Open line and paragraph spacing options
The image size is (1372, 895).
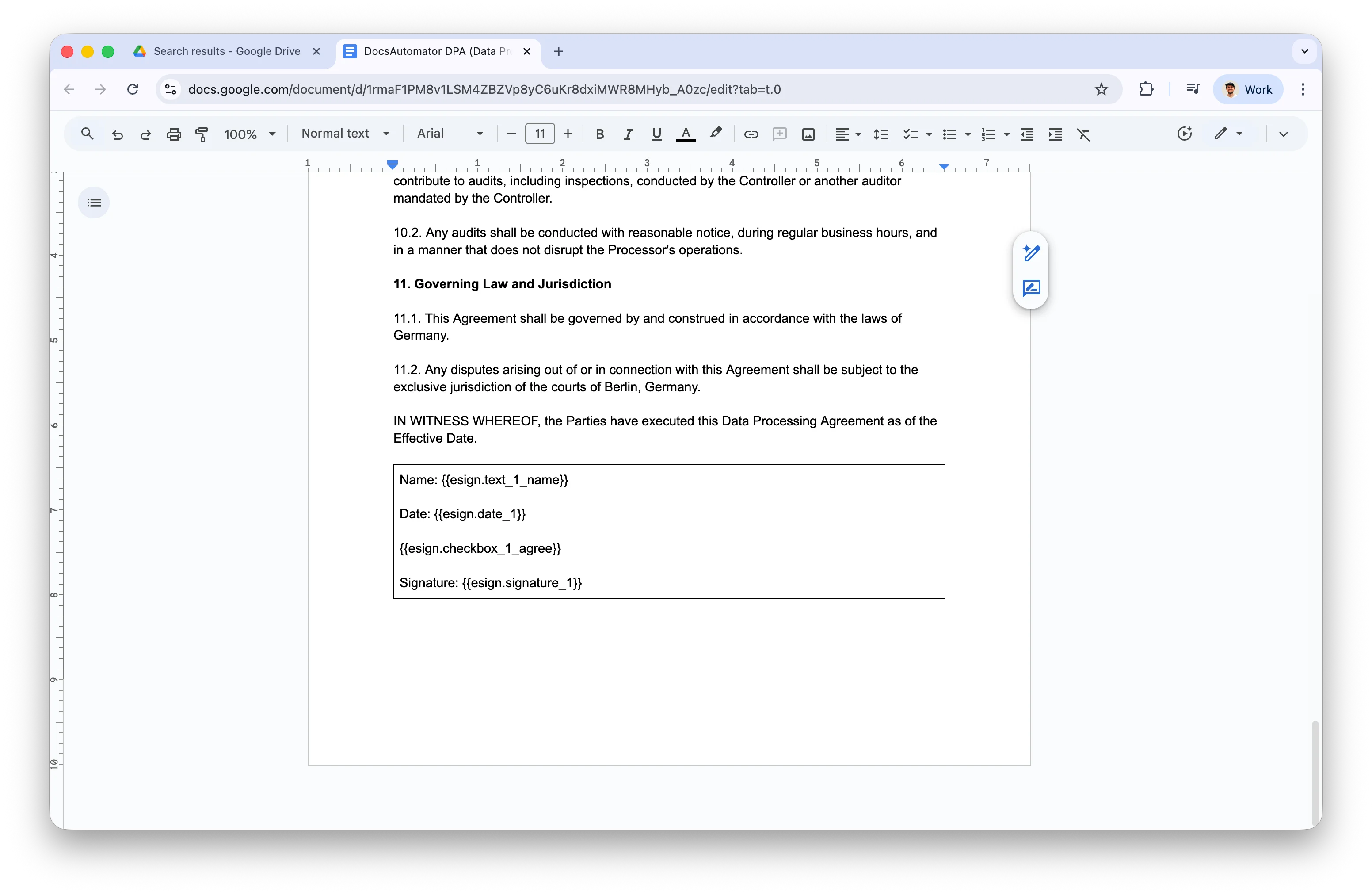(880, 134)
